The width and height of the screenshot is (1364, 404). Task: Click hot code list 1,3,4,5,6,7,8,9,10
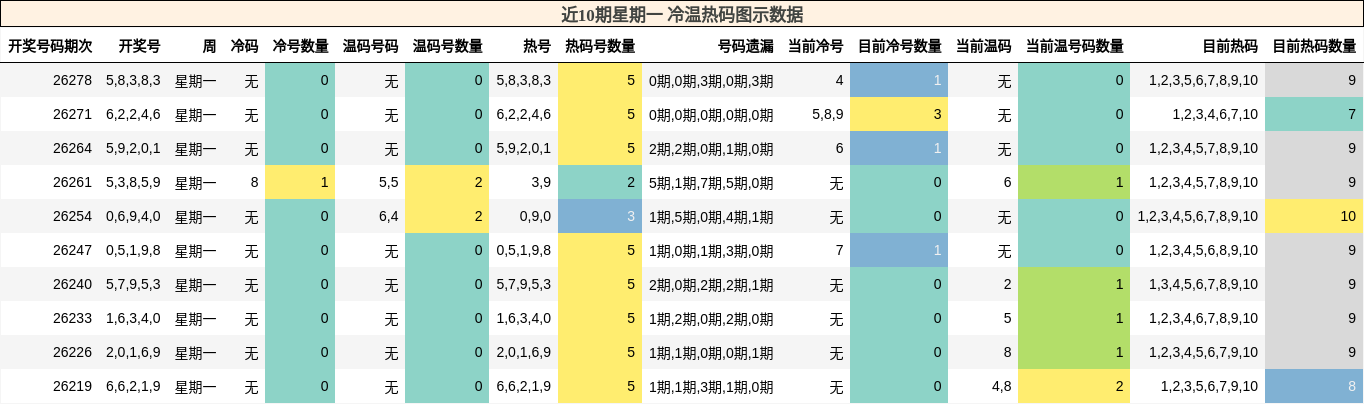click(1203, 284)
